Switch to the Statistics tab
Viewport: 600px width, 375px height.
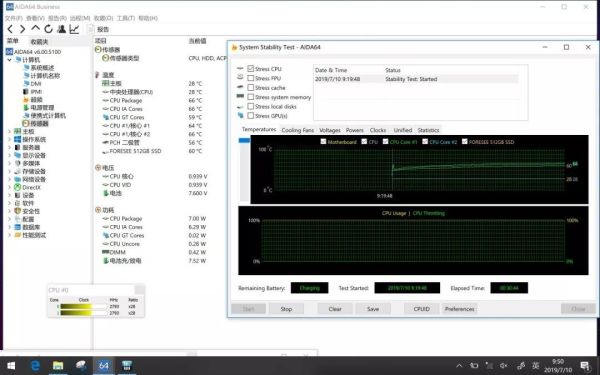[x=429, y=130]
